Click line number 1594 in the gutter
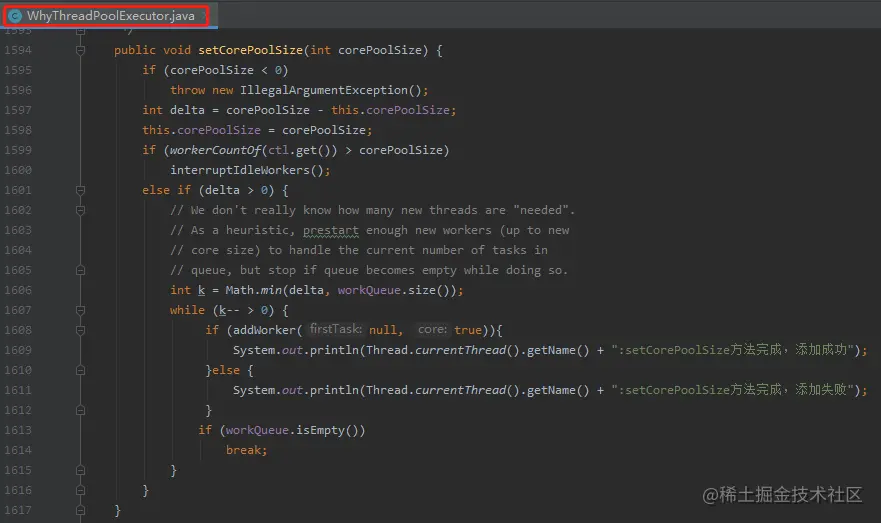Screen dimensions: 881x523 point(18,50)
